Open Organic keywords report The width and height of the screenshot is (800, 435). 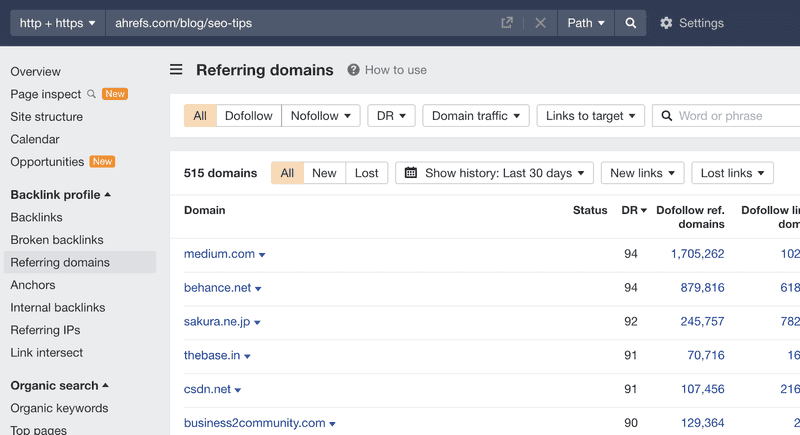coord(59,408)
